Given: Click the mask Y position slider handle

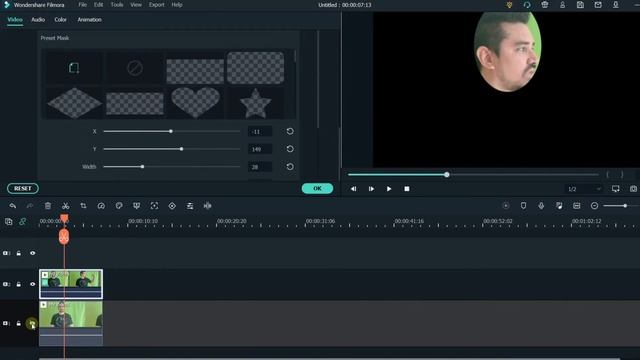Looking at the screenshot, I should click(182, 149).
